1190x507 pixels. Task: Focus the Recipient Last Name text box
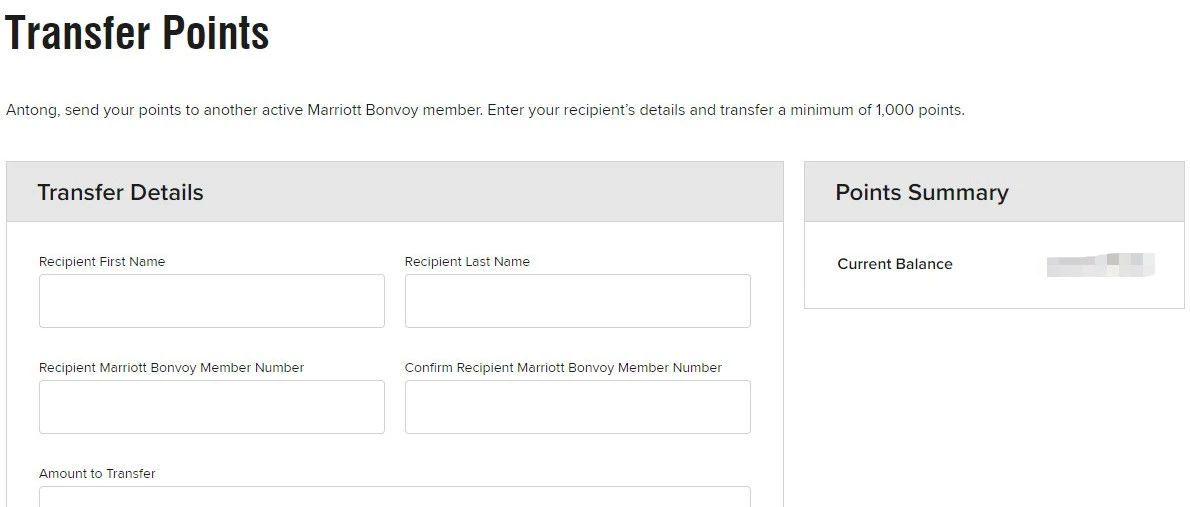(x=577, y=301)
